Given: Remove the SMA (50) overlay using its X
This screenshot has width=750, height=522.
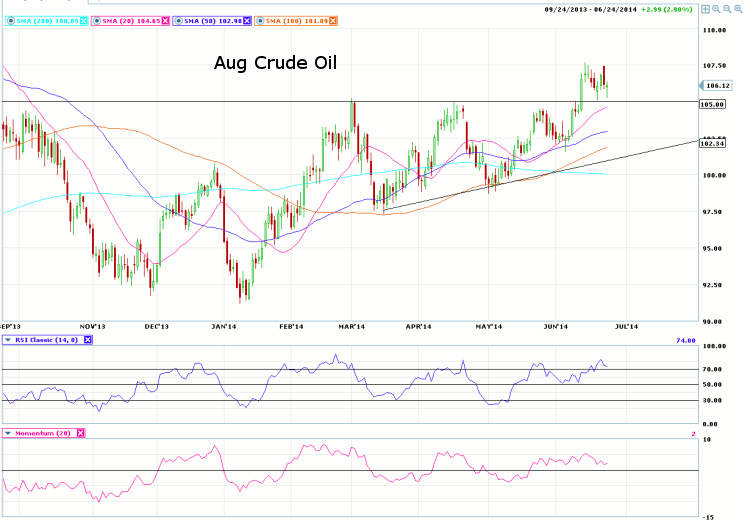Looking at the screenshot, I should pos(248,19).
